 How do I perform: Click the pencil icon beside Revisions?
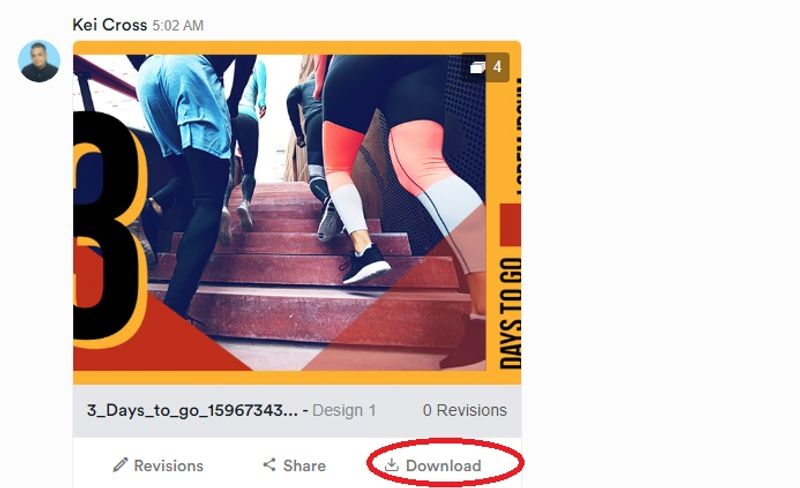pyautogui.click(x=120, y=465)
